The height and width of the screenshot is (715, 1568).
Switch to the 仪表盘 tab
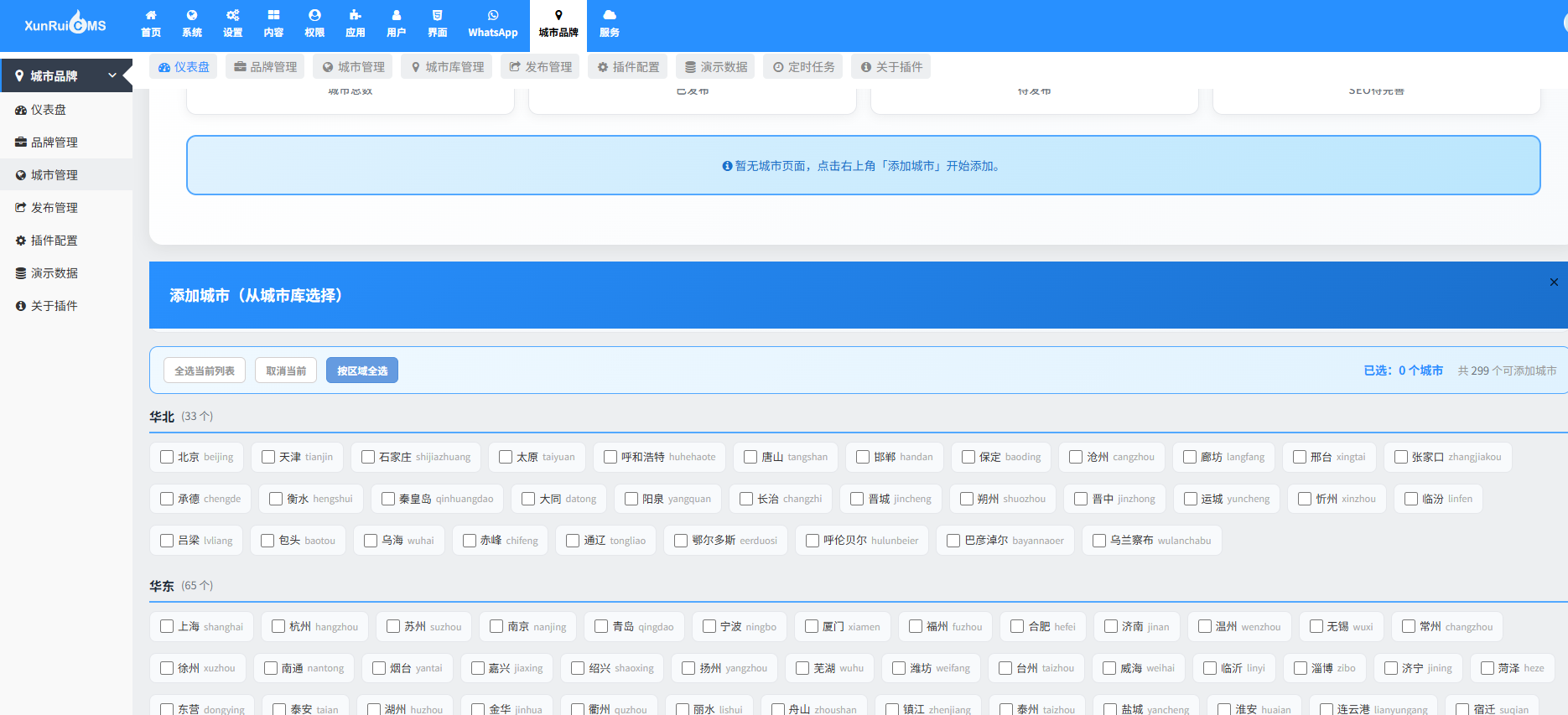pyautogui.click(x=184, y=67)
